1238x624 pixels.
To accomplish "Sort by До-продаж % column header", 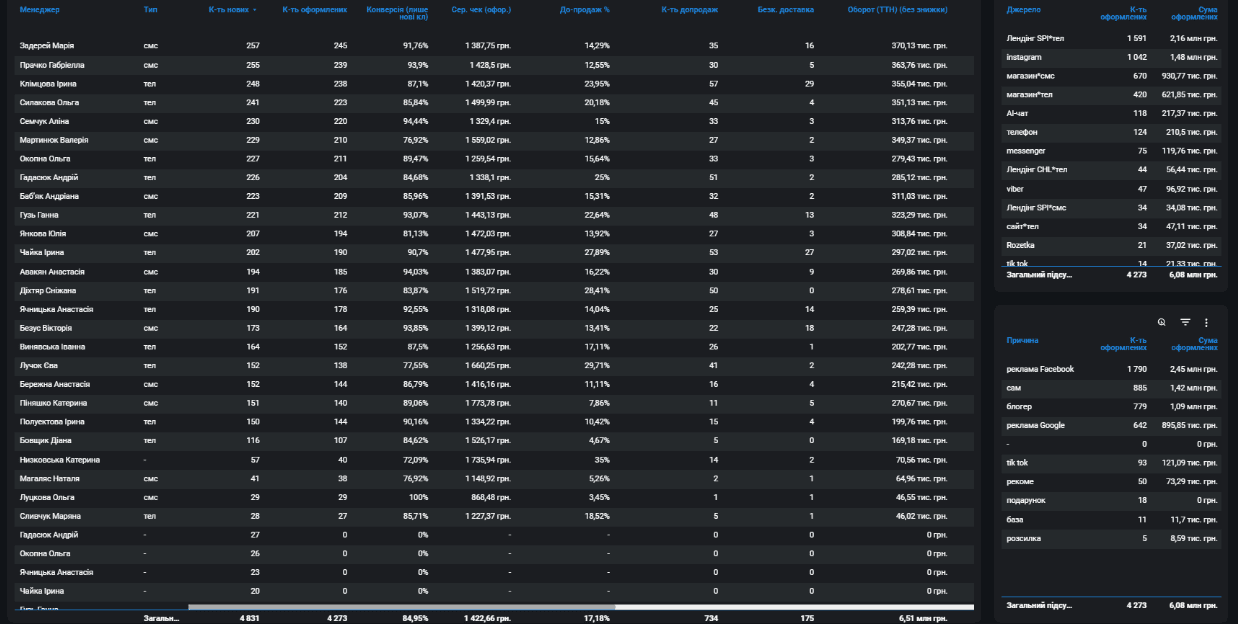I will coord(585,10).
